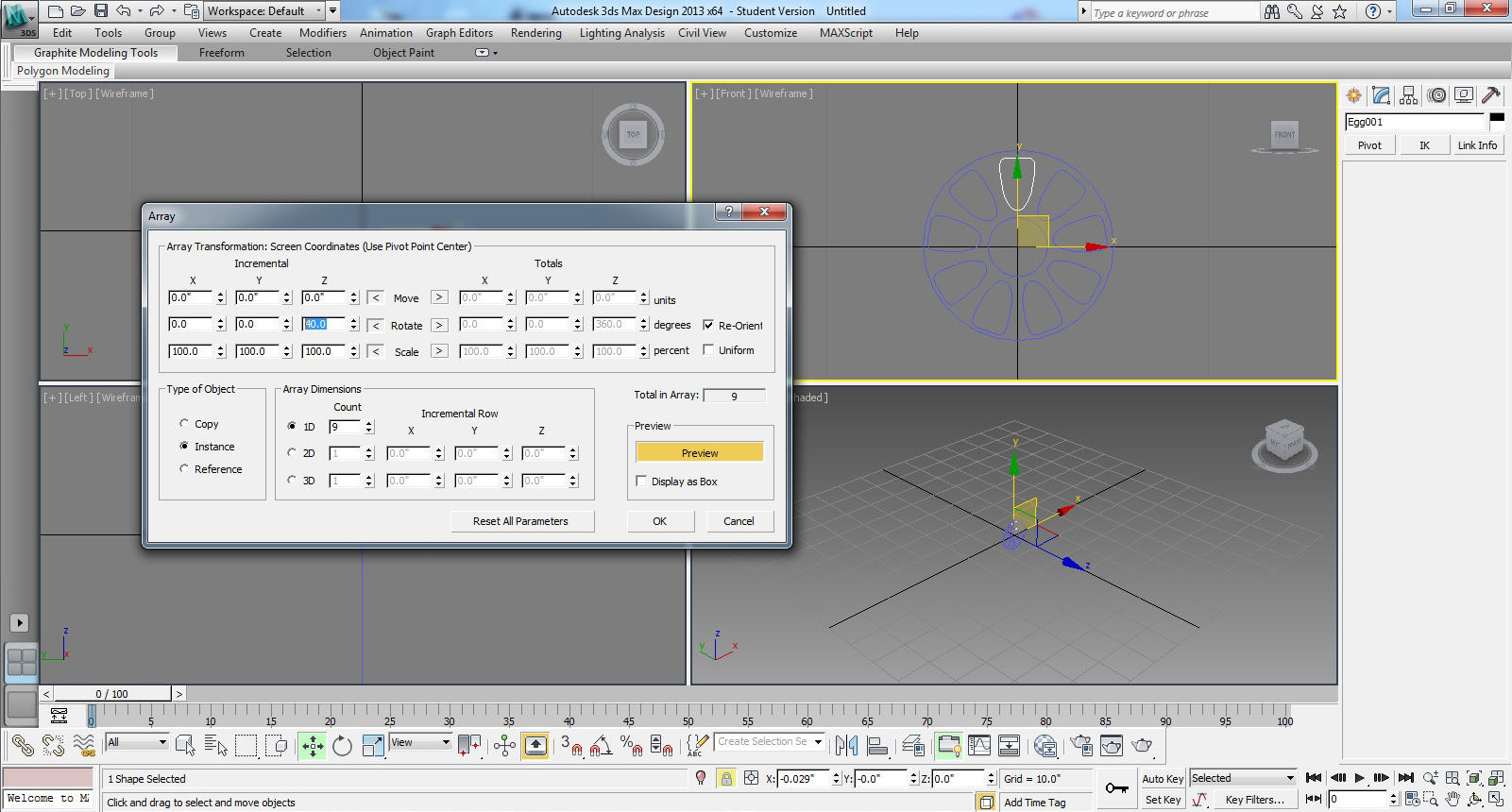This screenshot has width=1512, height=812.
Task: Open the Graph Editors menu
Action: click(x=459, y=33)
